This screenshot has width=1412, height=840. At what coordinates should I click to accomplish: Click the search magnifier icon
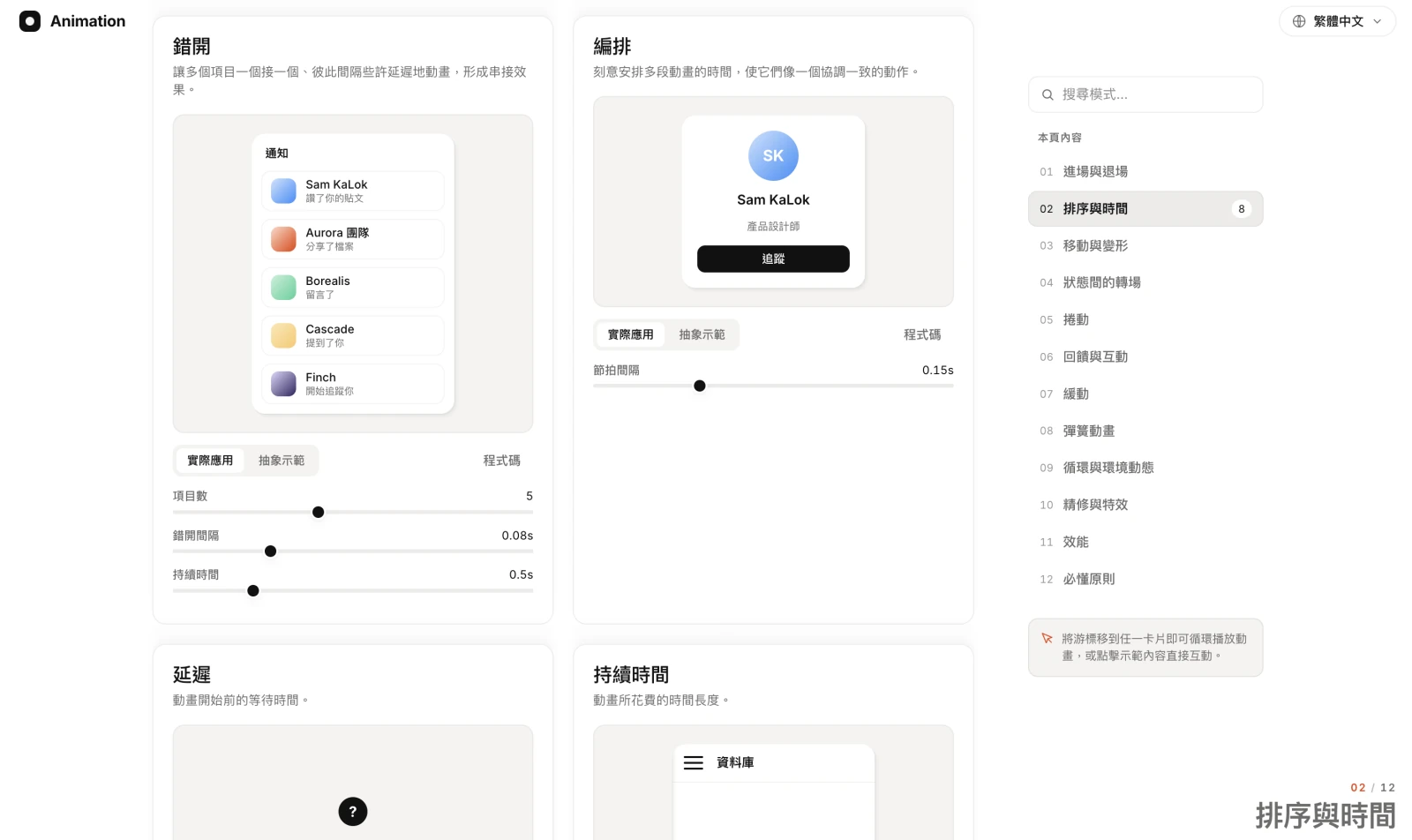click(x=1048, y=94)
